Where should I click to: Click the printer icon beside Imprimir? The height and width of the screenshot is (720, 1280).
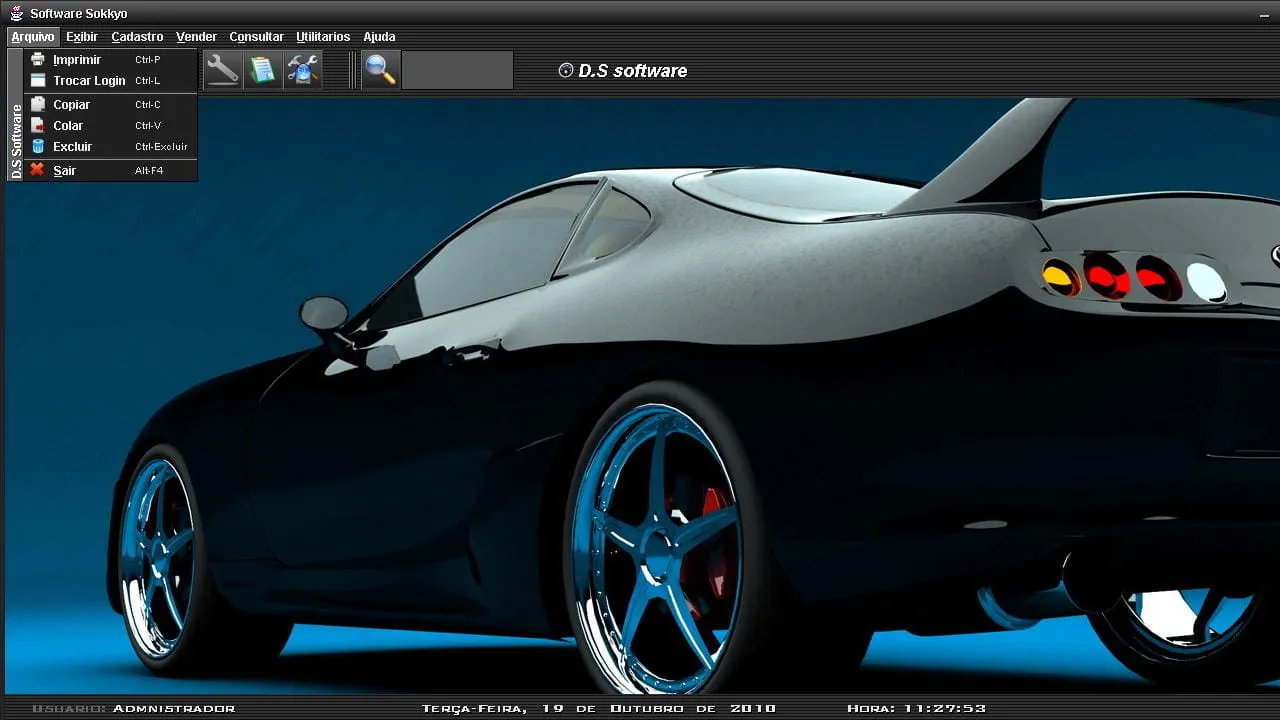[x=38, y=60]
